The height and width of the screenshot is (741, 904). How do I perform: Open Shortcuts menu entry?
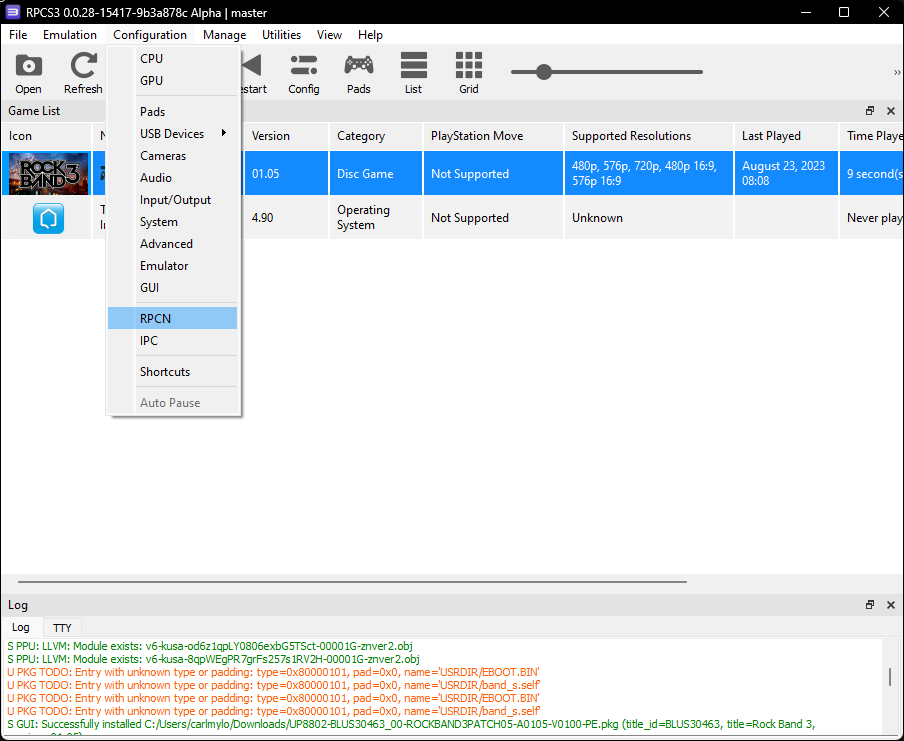pos(172,372)
